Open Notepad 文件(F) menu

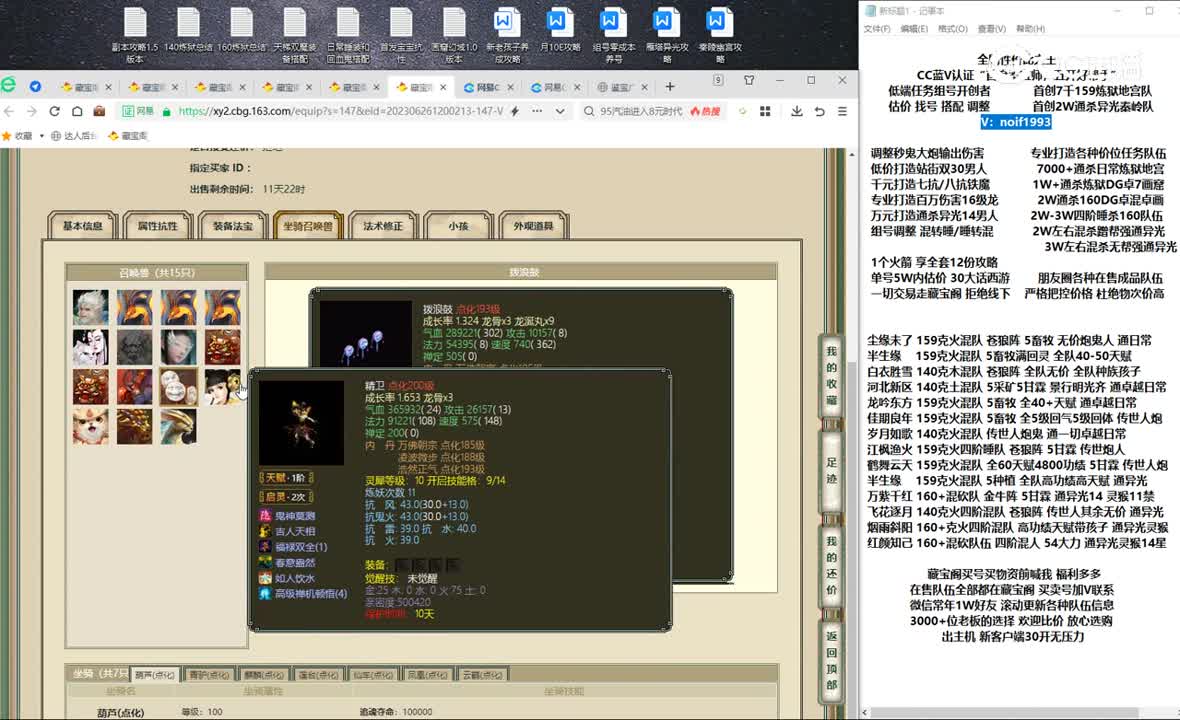coord(877,29)
